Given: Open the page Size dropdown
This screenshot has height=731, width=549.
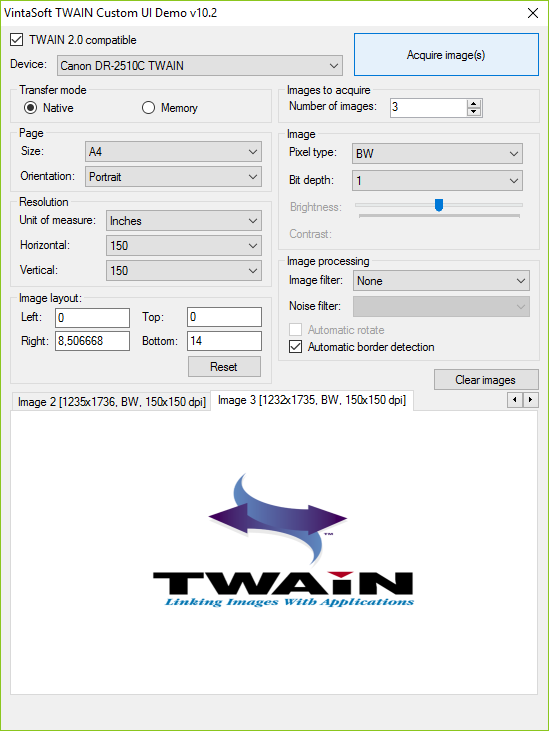Looking at the screenshot, I should (x=173, y=152).
